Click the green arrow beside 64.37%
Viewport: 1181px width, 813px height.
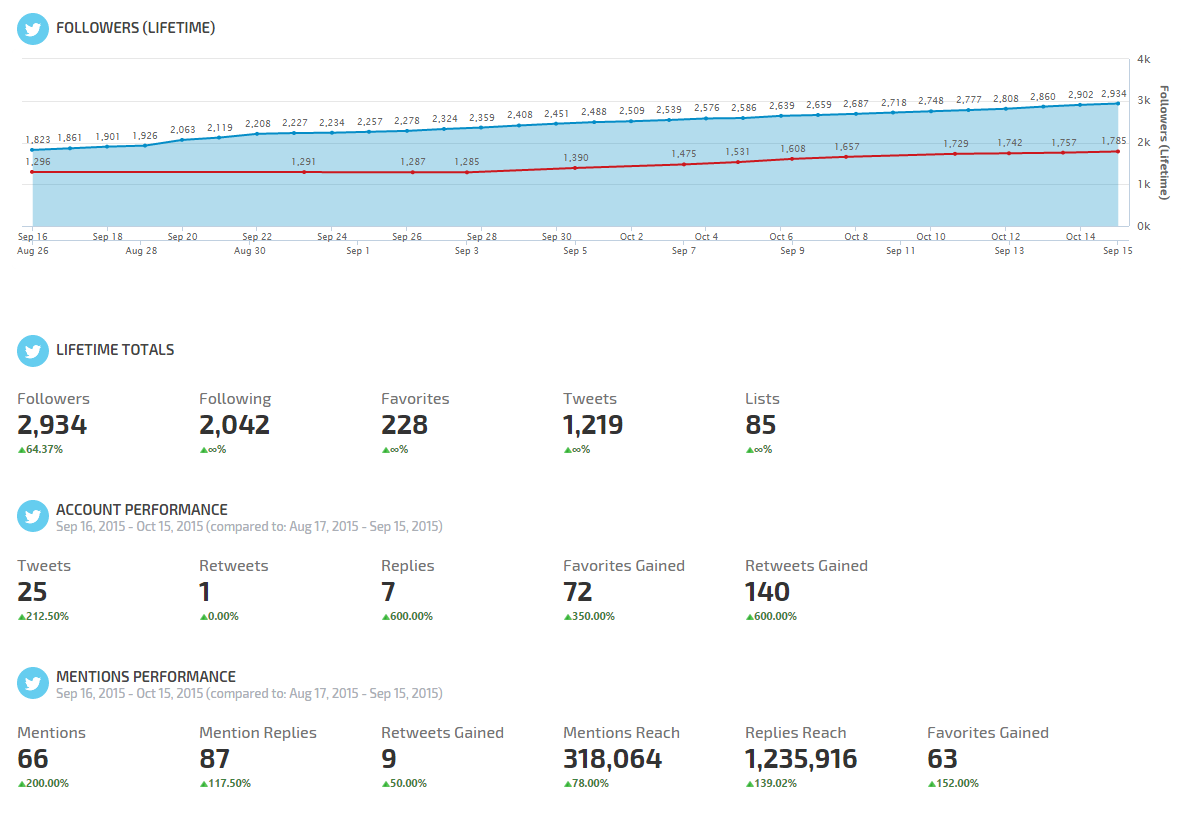(x=21, y=450)
